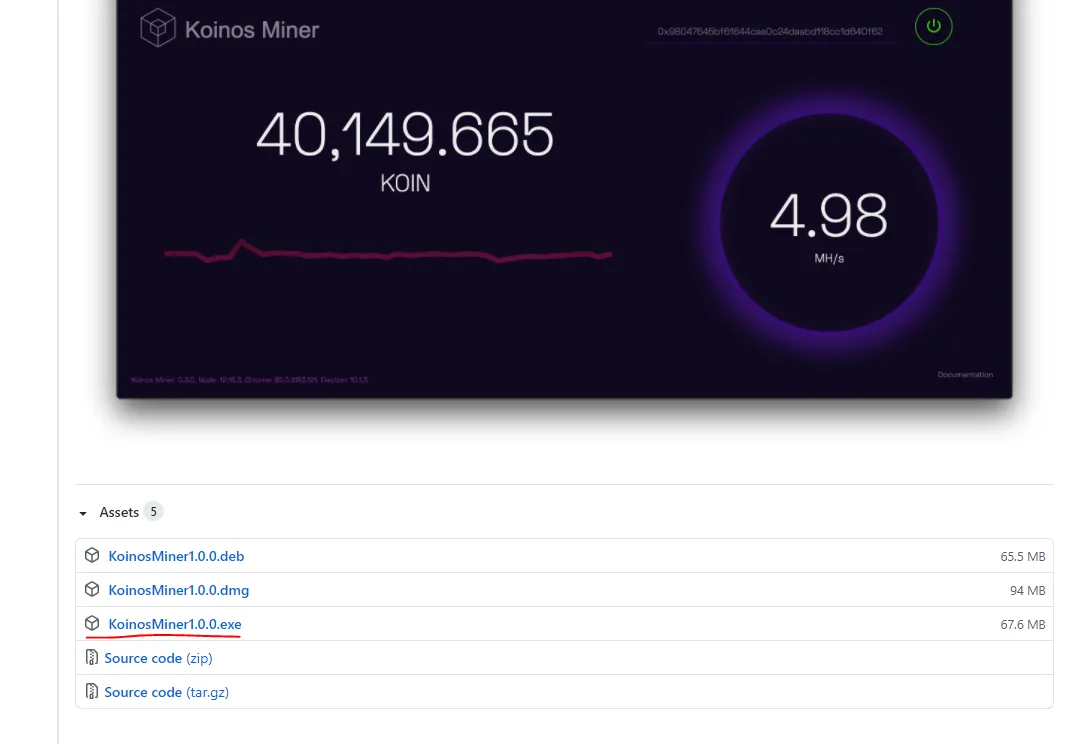Click the 4.98 MH/s hashrate gauge

pyautogui.click(x=829, y=223)
